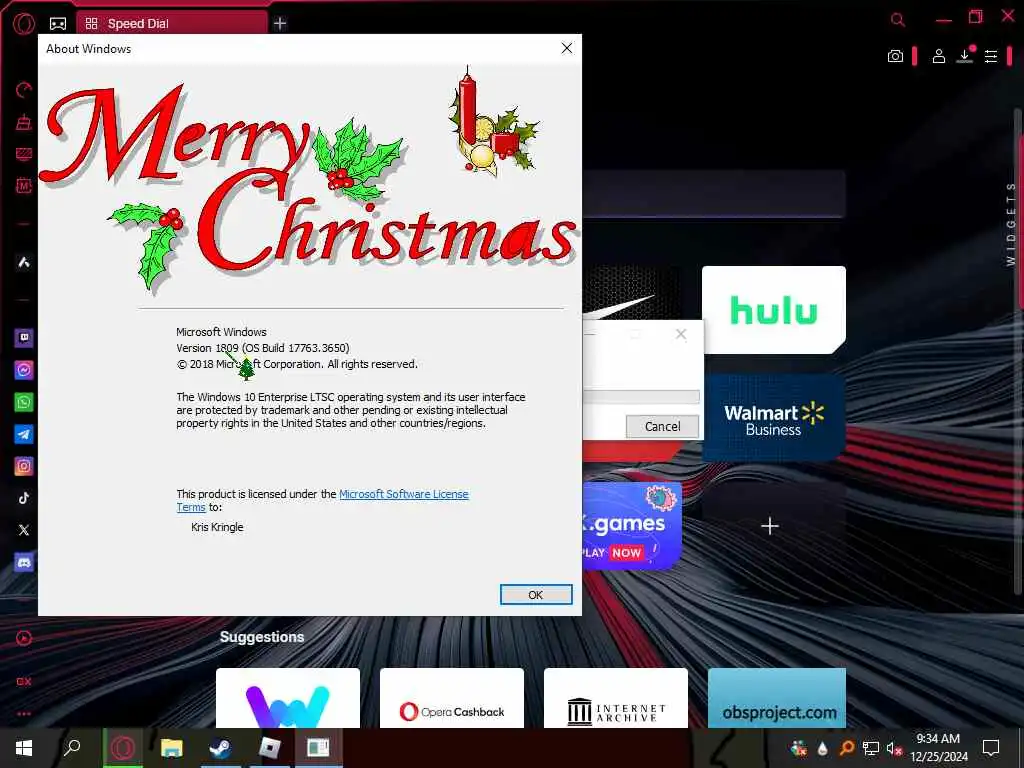Open the obsproject.com suggestion
This screenshot has width=1024, height=768.
pyautogui.click(x=777, y=698)
